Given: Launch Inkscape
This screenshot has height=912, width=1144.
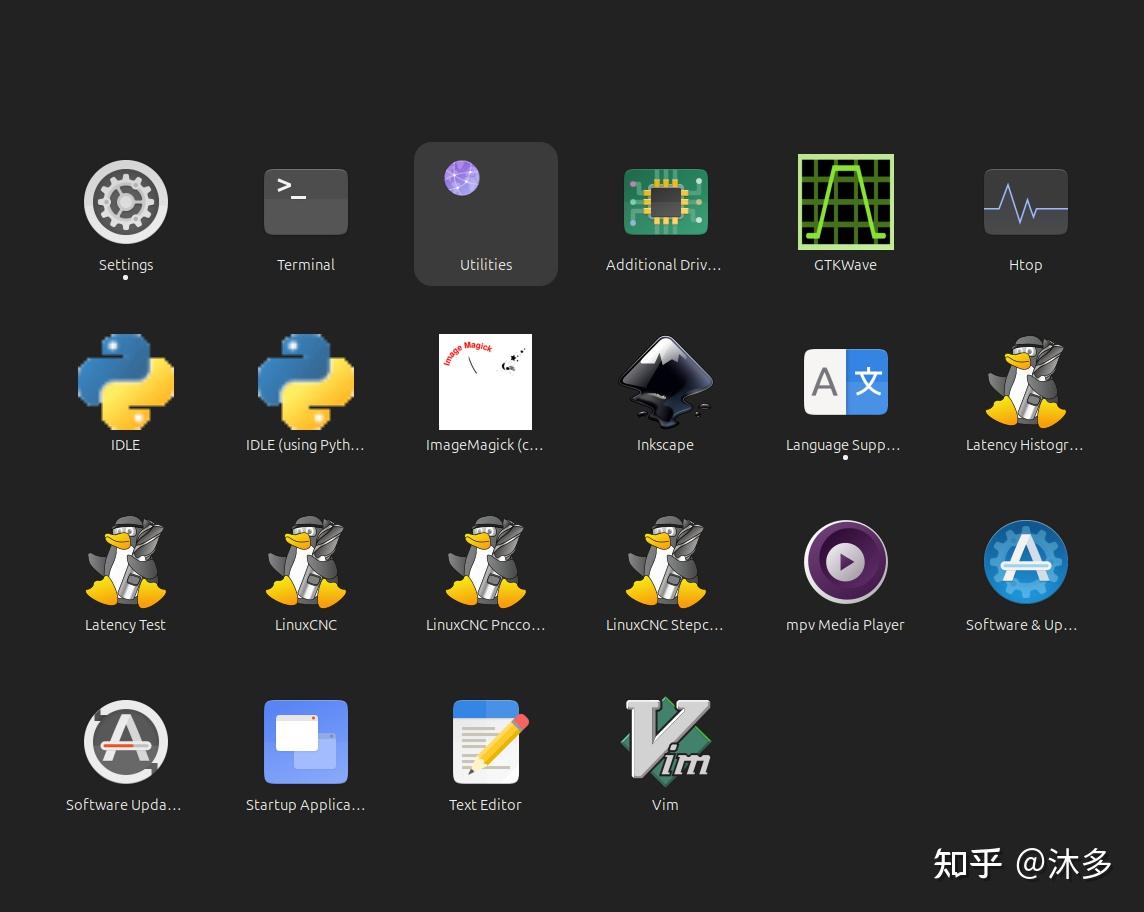Looking at the screenshot, I should click(x=666, y=381).
